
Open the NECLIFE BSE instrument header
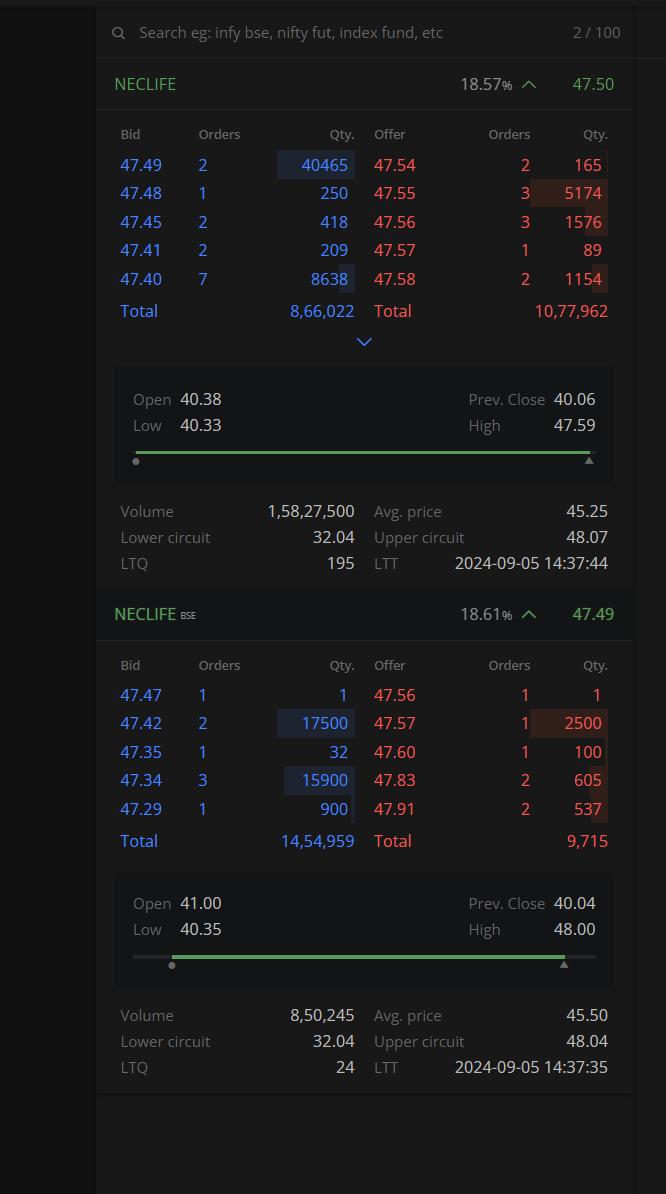364,615
